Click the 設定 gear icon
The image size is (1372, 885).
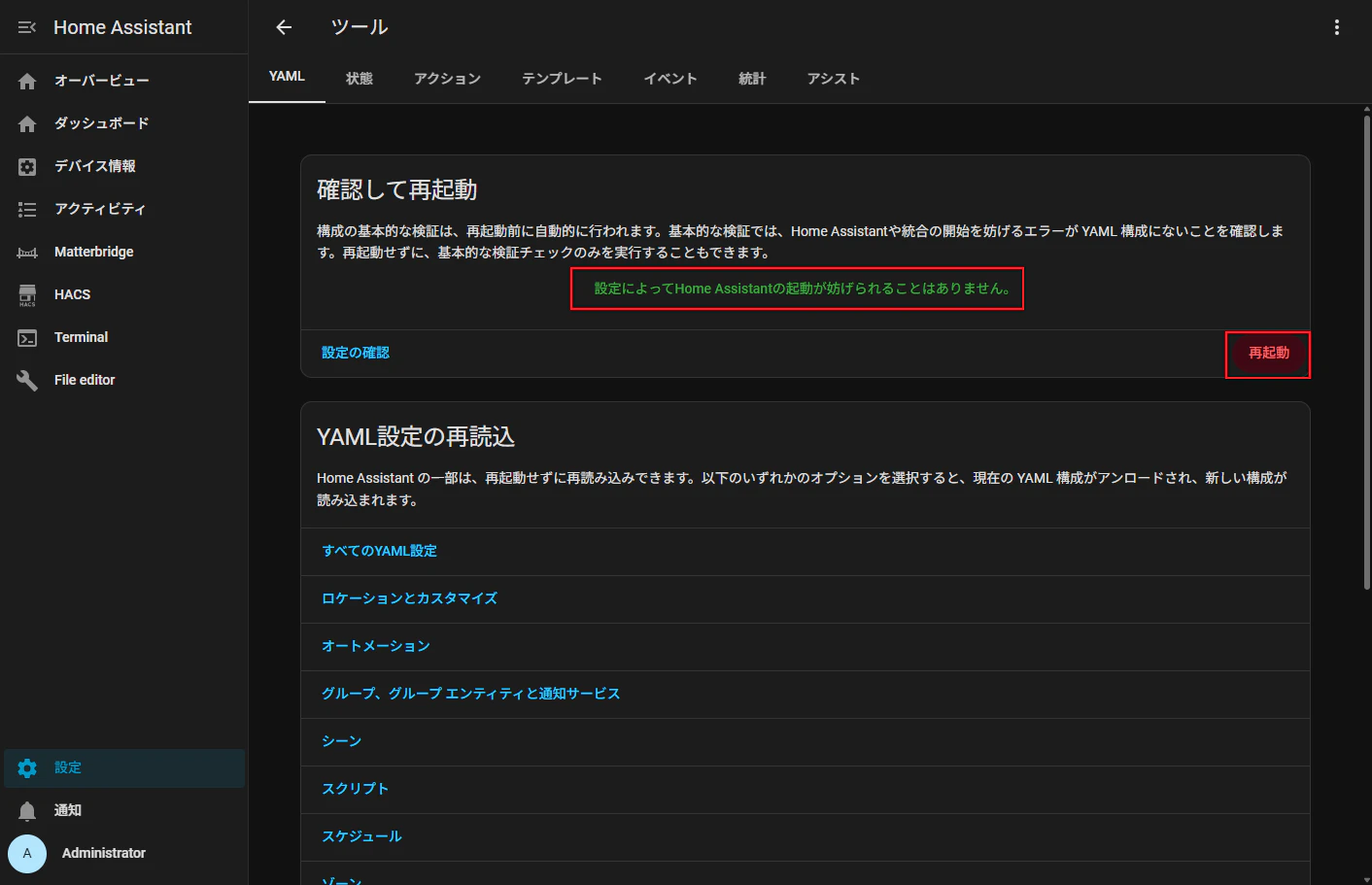(27, 768)
